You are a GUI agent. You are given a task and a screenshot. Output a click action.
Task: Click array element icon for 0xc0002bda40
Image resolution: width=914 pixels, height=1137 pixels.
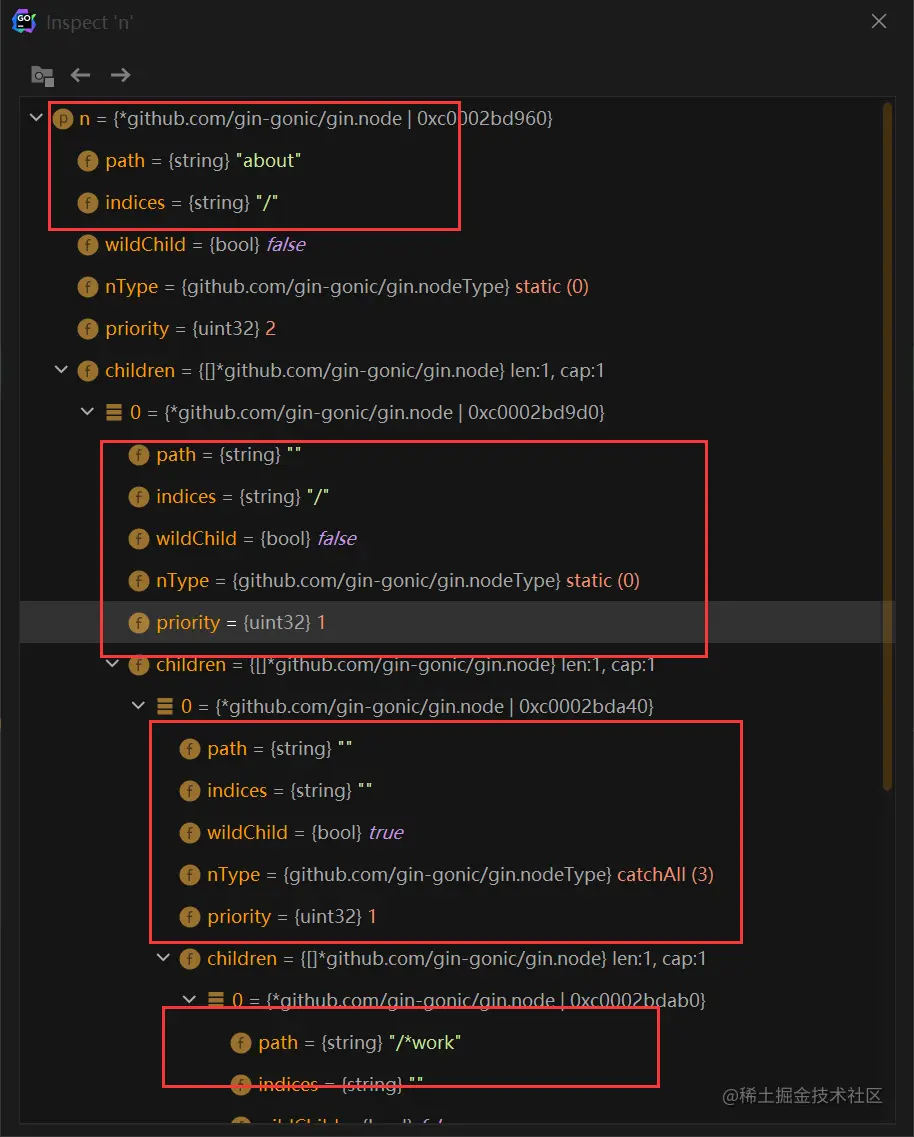coord(165,706)
